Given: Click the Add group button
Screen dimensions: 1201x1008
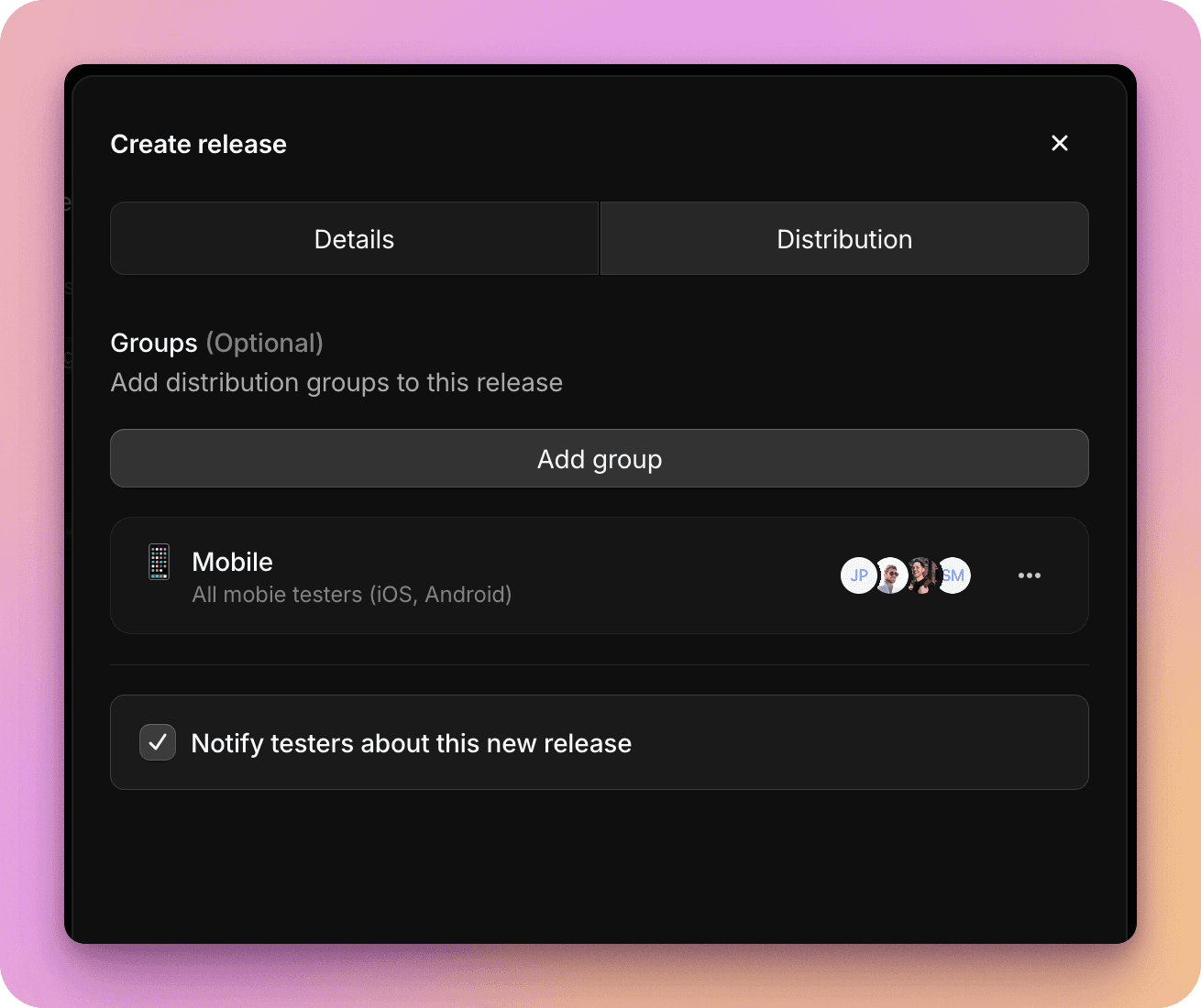Looking at the screenshot, I should 600,458.
